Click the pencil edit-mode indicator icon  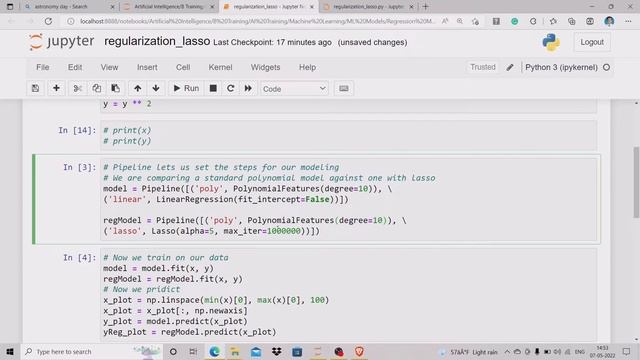510,67
